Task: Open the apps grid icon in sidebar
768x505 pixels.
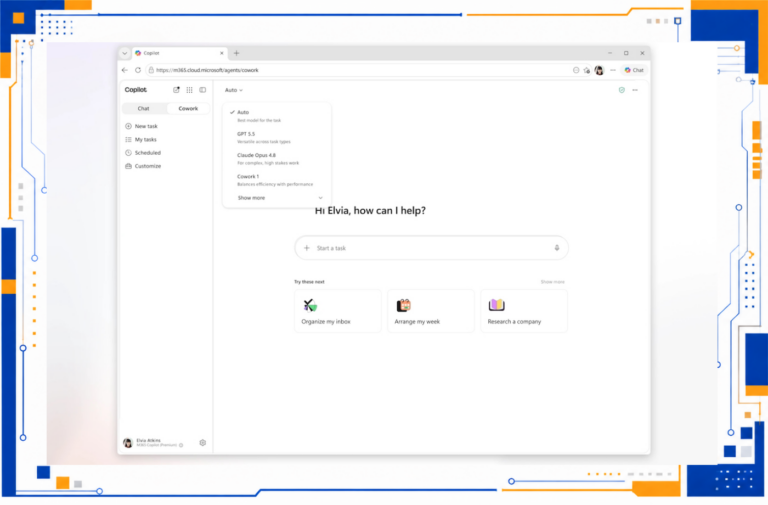Action: pos(190,90)
